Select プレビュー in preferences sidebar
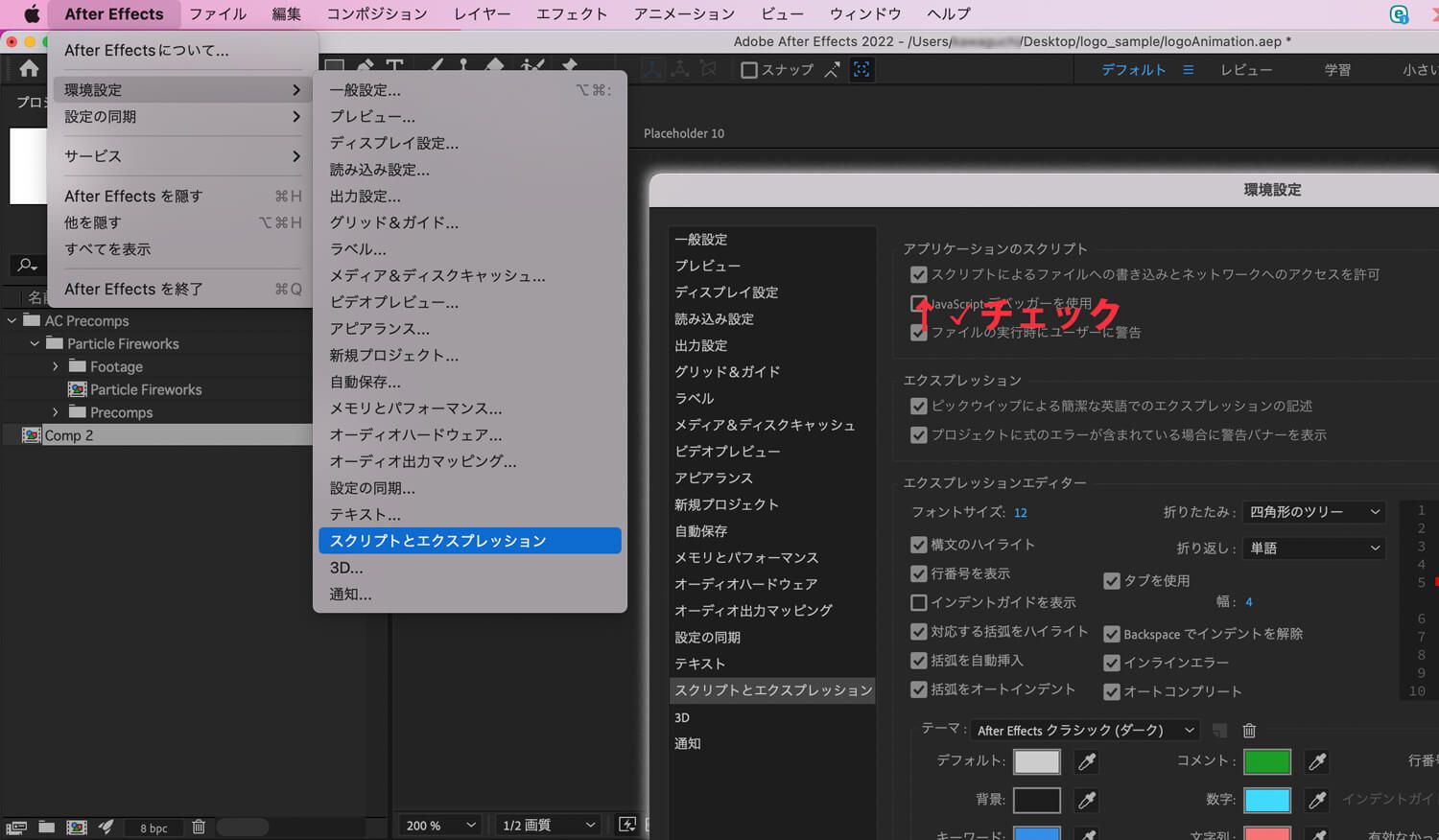The width and height of the screenshot is (1439, 840). (x=707, y=266)
